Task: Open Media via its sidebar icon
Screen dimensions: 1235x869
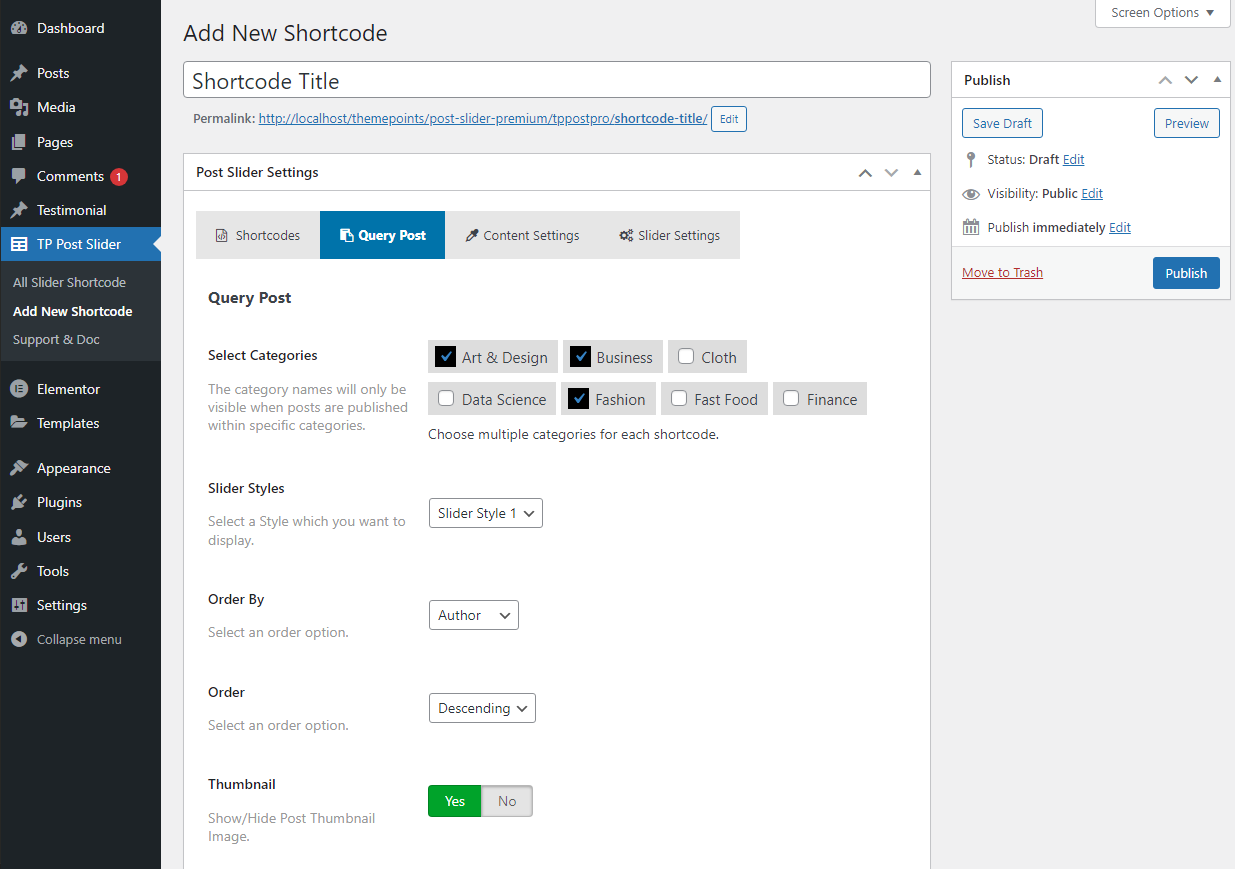Action: click(18, 107)
